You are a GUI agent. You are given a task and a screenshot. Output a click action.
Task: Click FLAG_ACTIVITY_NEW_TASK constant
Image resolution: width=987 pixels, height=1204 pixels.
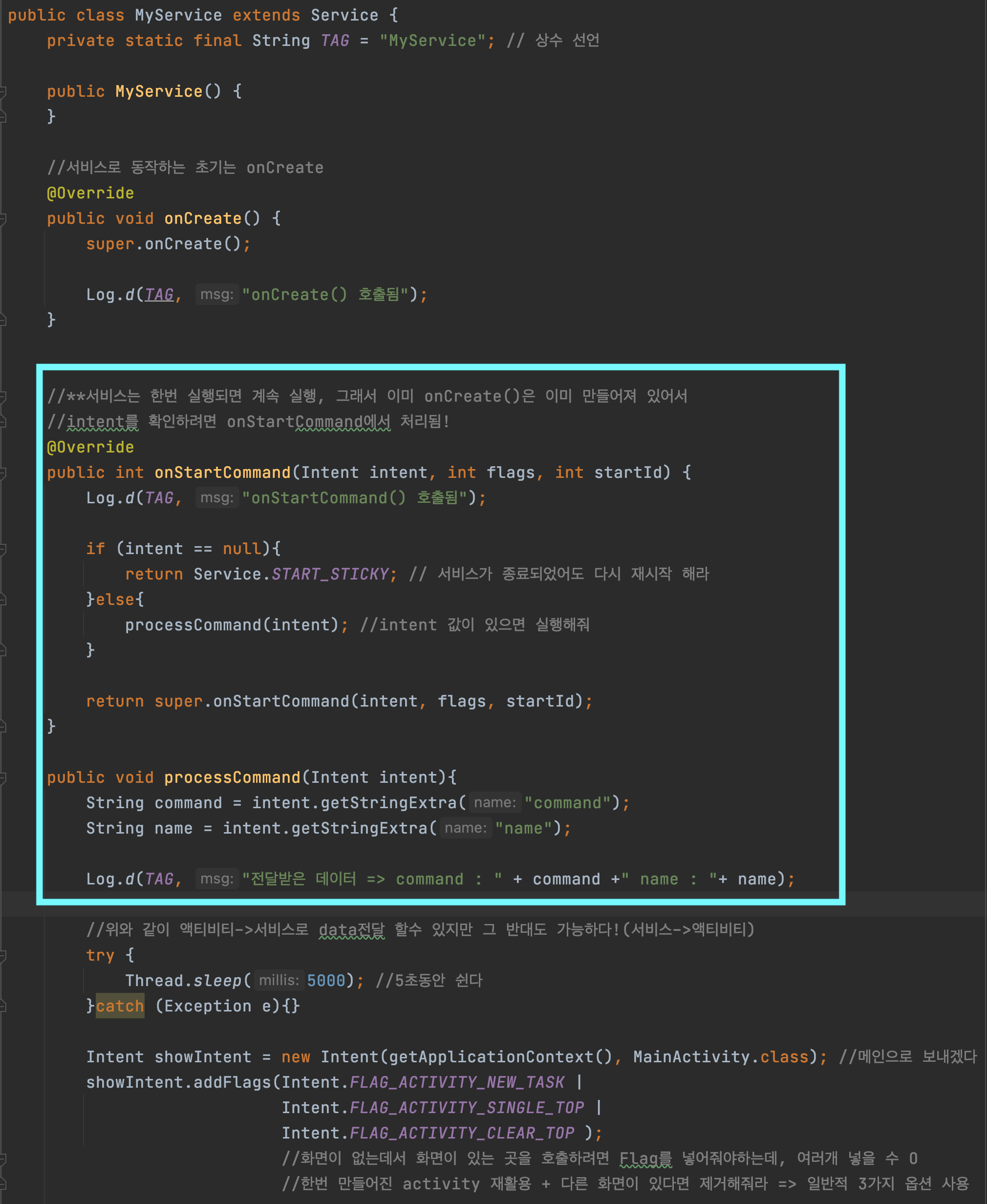457,1082
